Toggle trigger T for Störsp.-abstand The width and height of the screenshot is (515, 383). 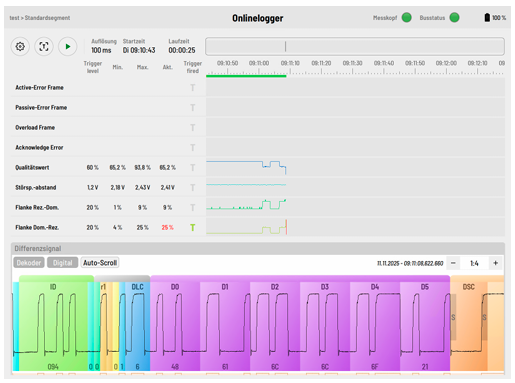pos(192,188)
